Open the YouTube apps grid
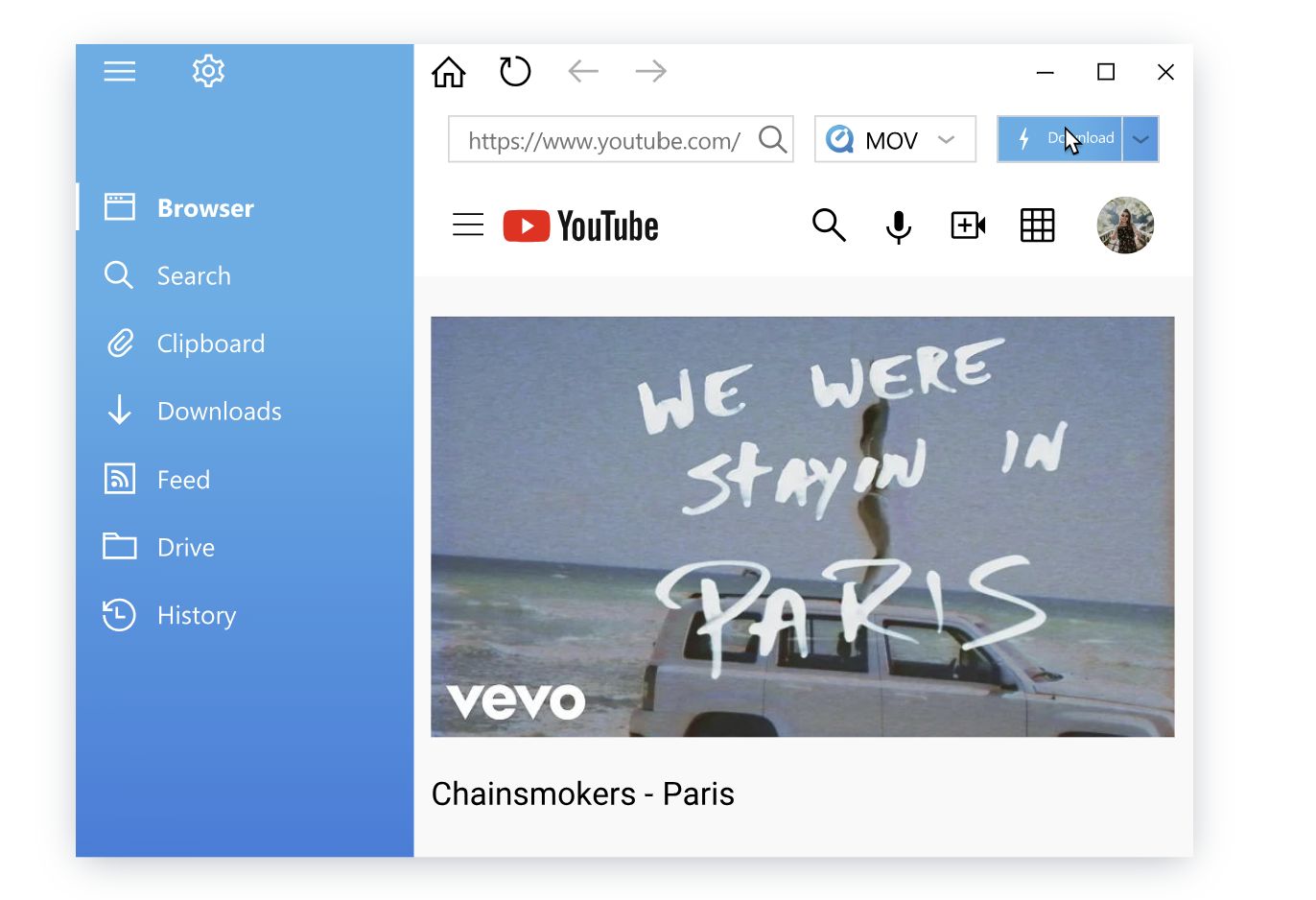 click(x=1037, y=225)
